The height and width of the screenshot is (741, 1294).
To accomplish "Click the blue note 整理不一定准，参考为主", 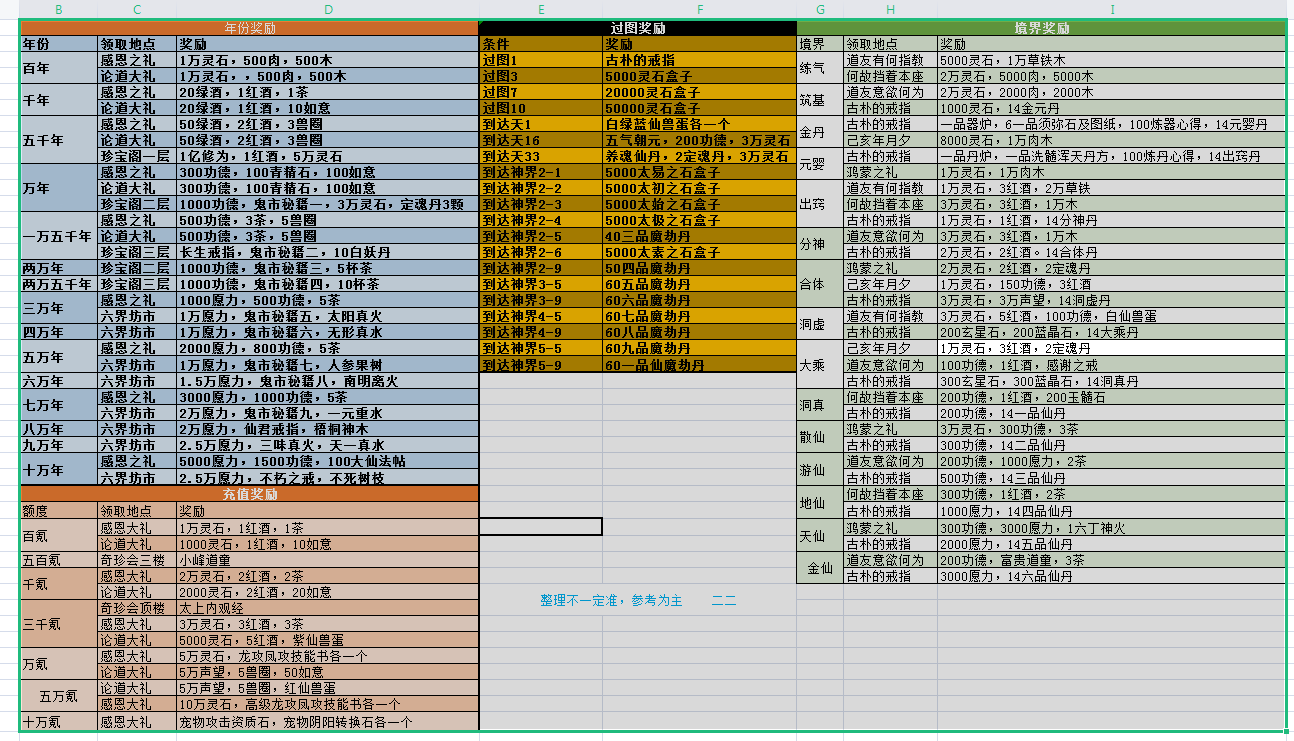I will 611,600.
